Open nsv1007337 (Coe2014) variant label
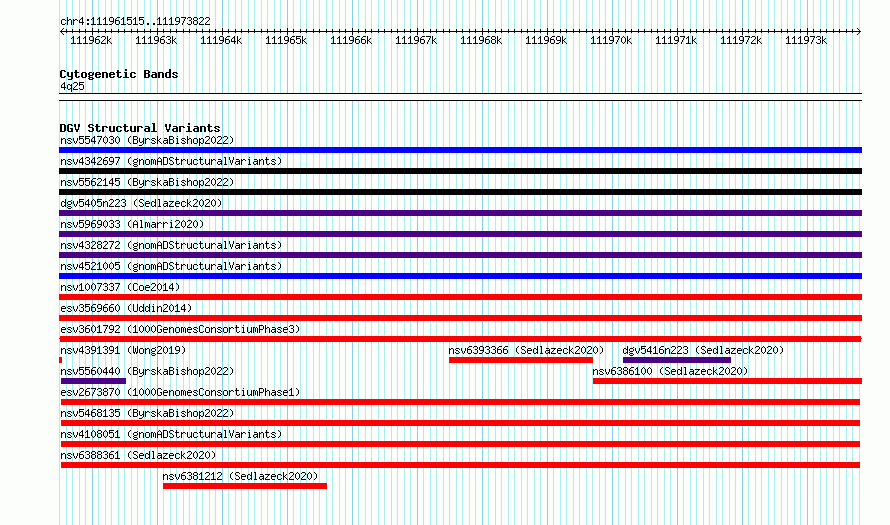The image size is (890, 525). pos(120,287)
